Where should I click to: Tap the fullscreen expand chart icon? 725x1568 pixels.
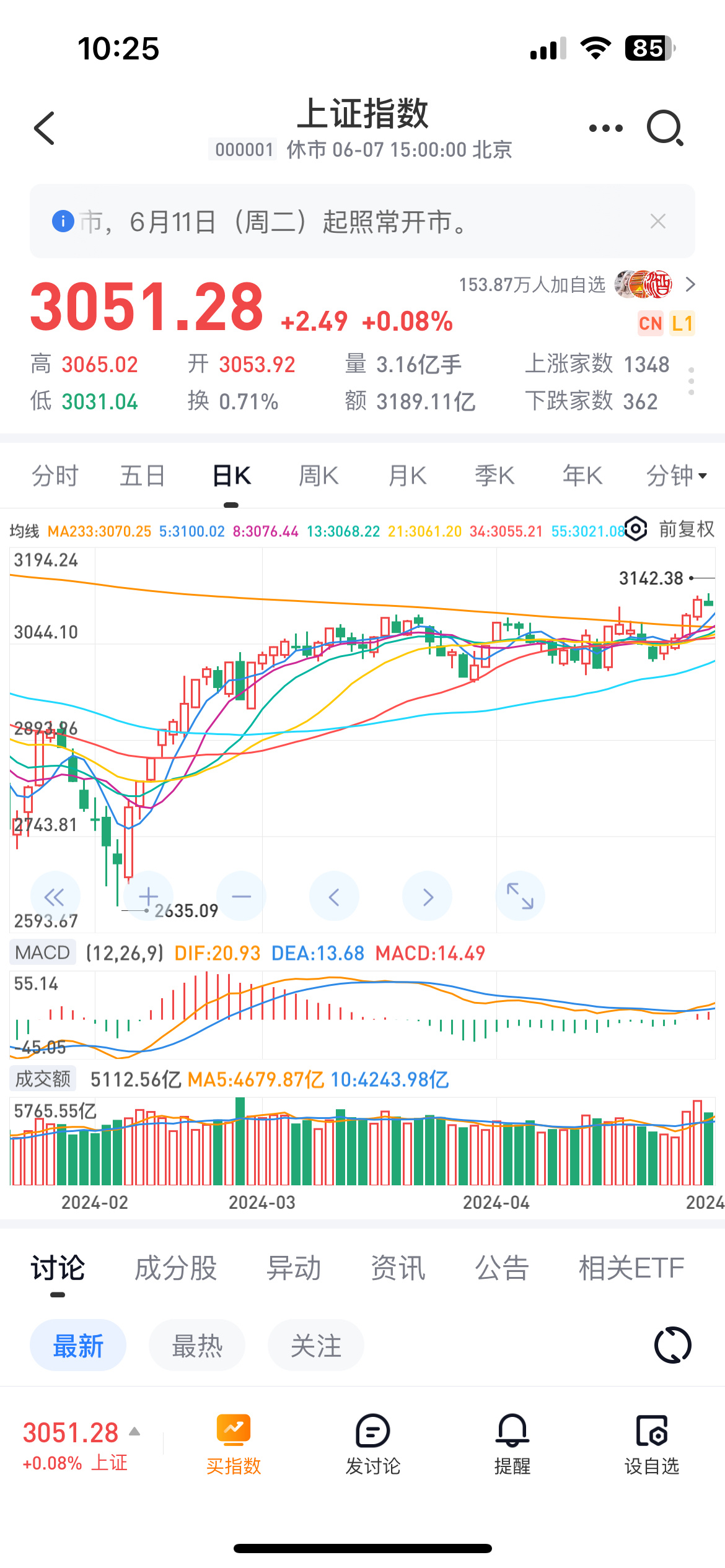[x=520, y=896]
